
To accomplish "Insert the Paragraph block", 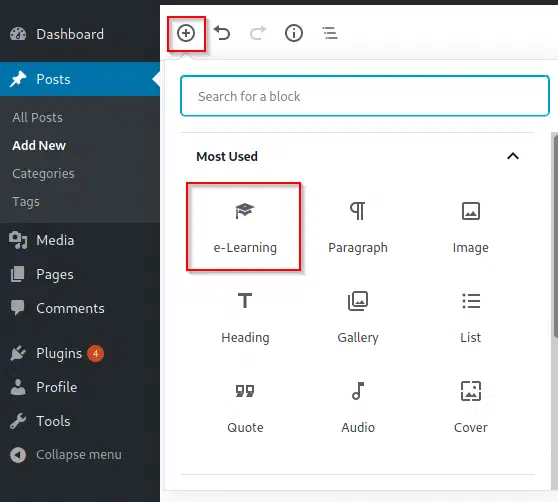I will pos(358,227).
